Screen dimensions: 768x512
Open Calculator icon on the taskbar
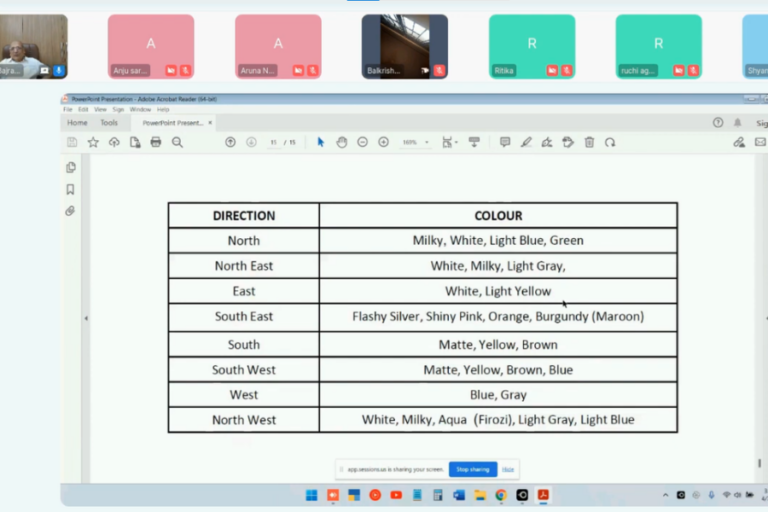tap(438, 495)
